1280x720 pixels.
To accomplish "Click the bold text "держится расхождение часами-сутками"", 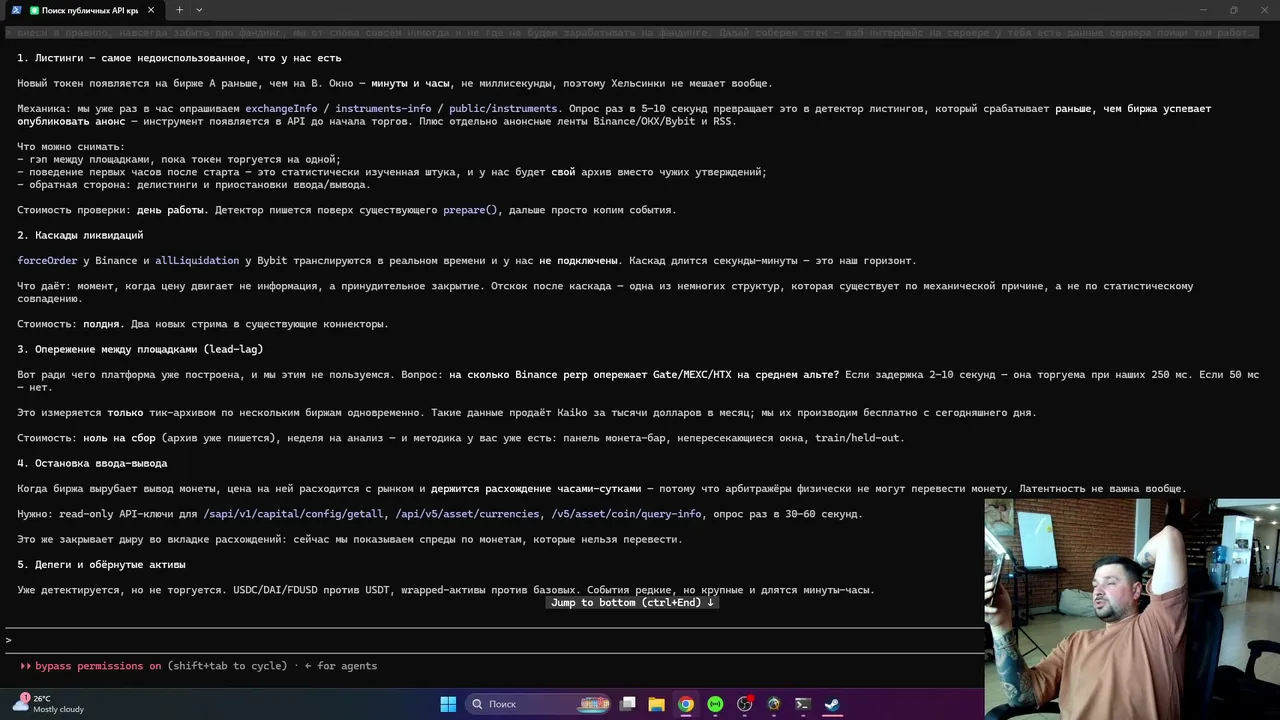I will (536, 489).
